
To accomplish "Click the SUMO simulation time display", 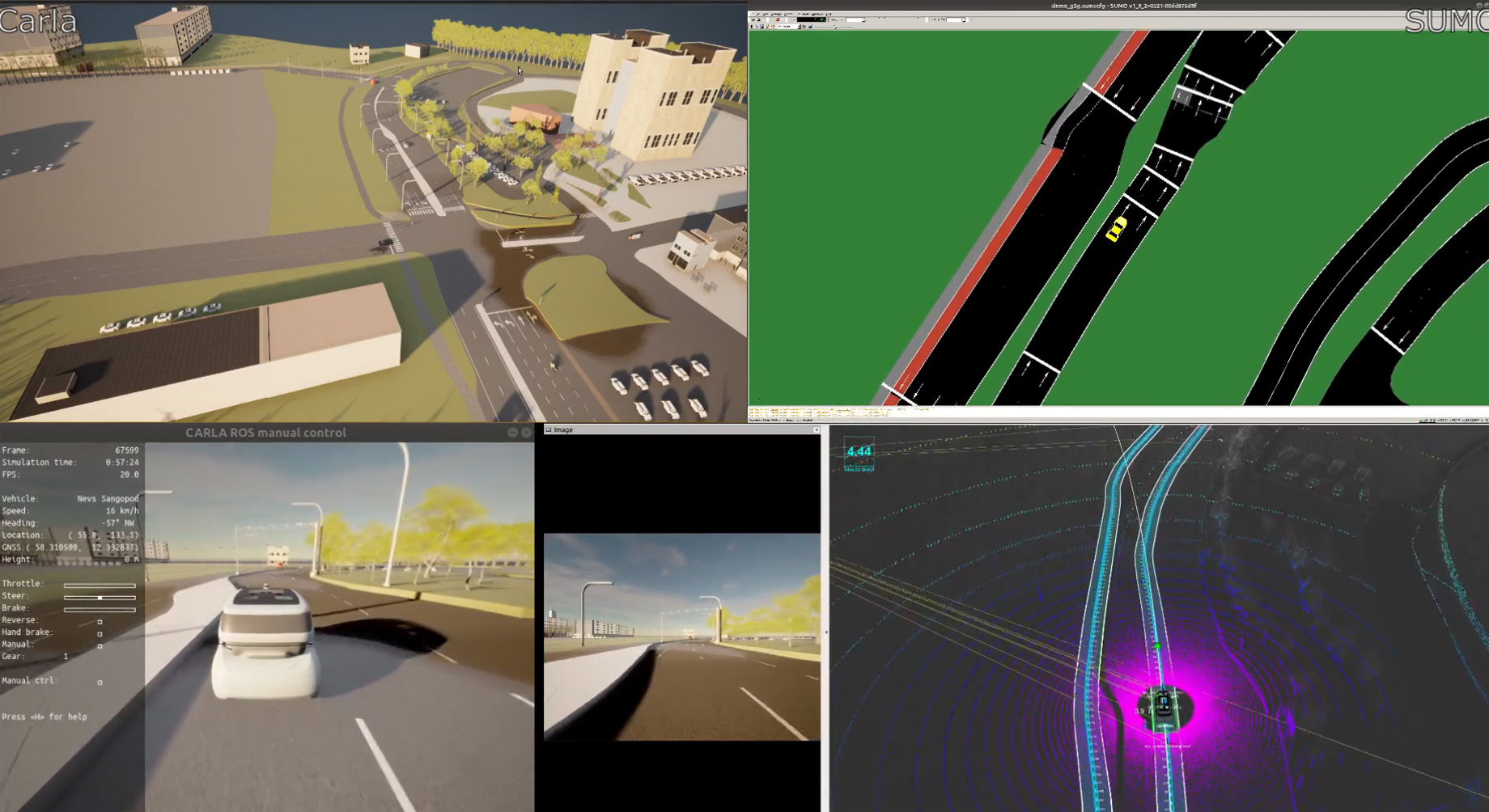I will click(812, 19).
